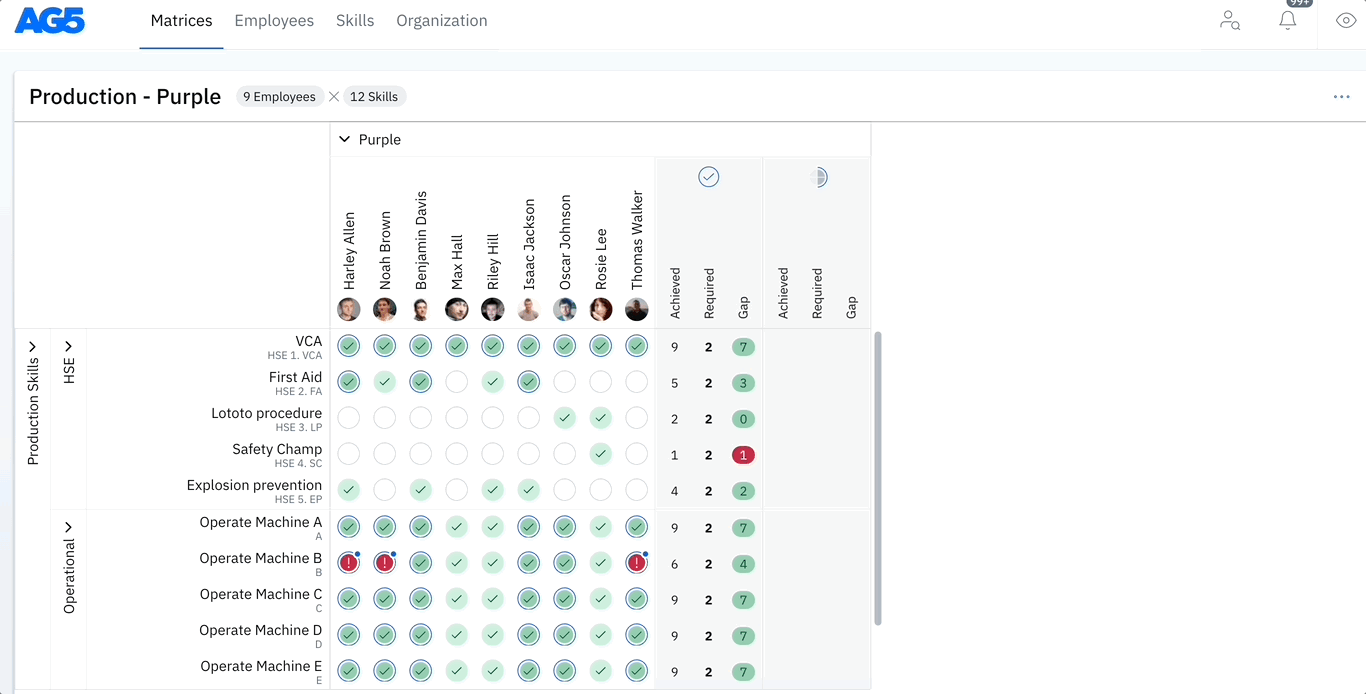Click Harley Allen's red alert on Operate Machine B

348,563
